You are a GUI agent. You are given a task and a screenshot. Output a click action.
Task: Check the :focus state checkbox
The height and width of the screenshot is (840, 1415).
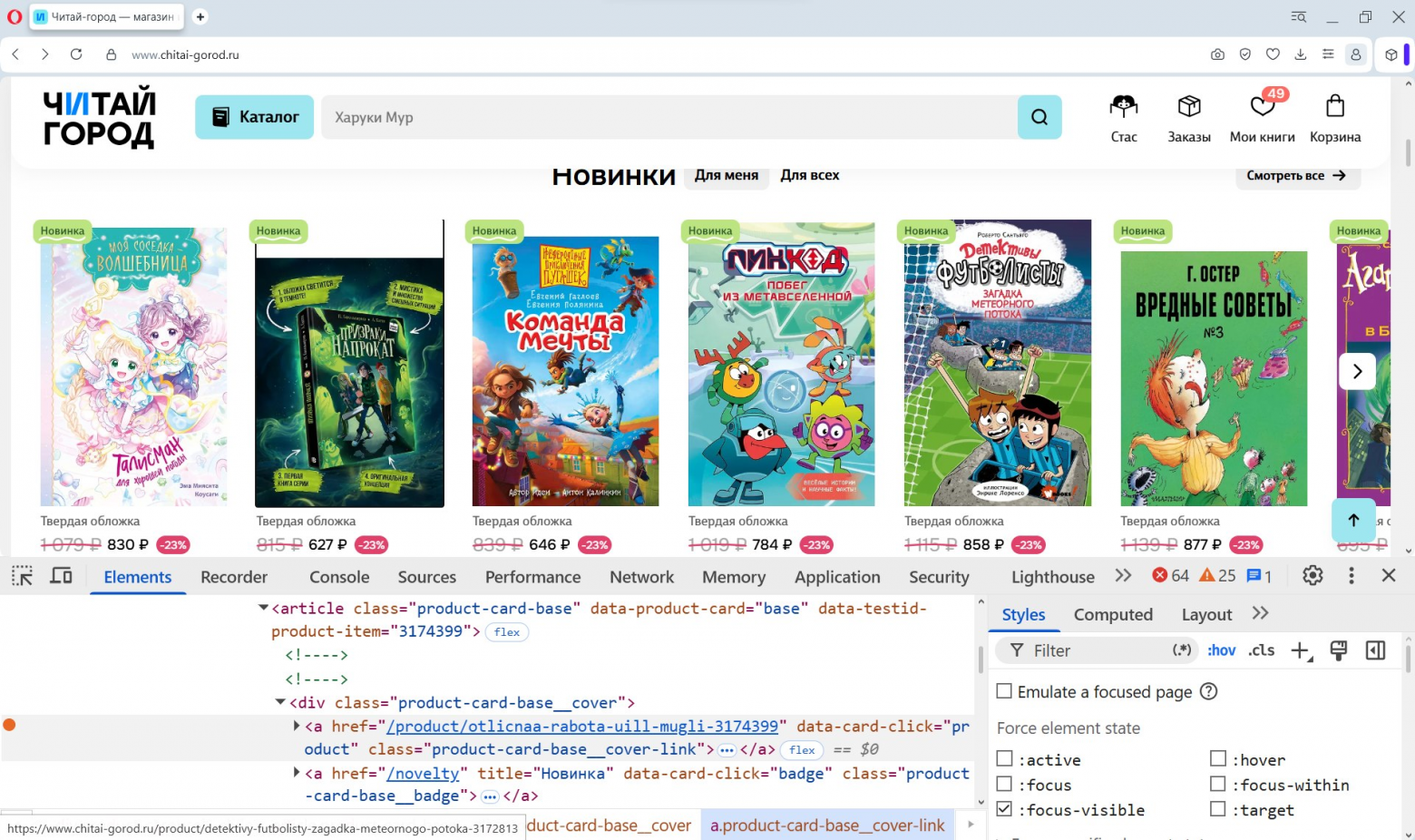[x=1004, y=785]
